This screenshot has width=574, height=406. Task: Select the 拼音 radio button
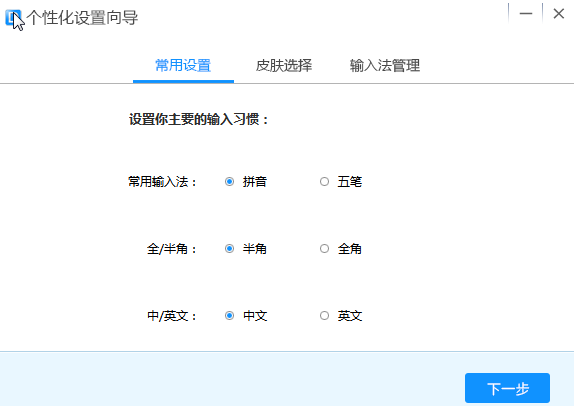[230, 182]
